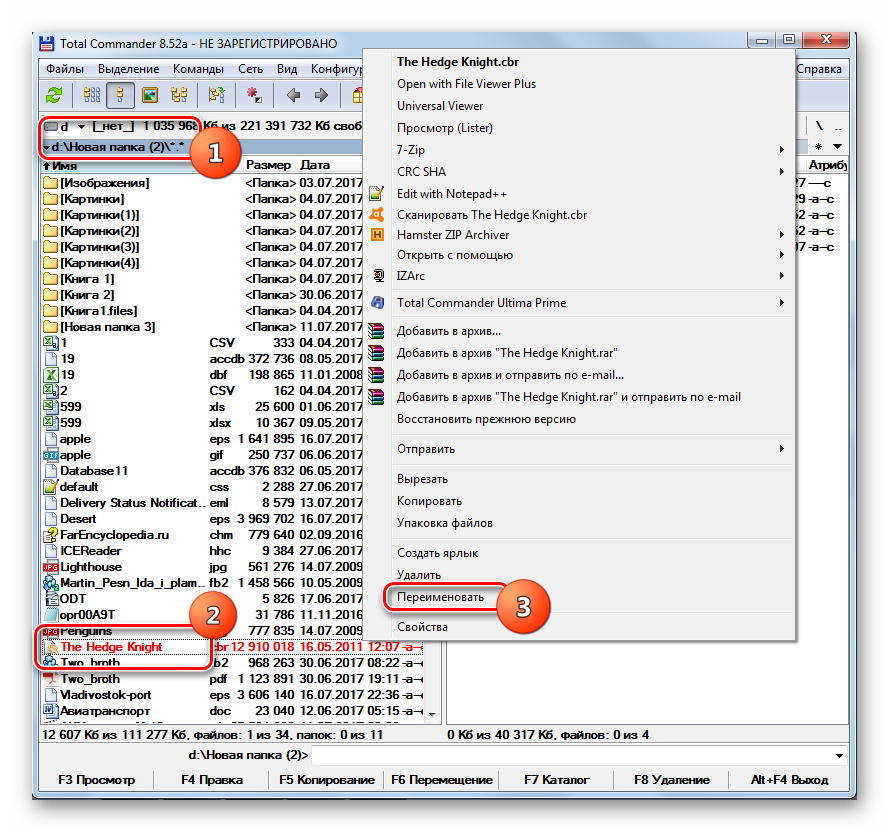Show the directory tree via toolbar icon
This screenshot has height=832, width=889.
(x=179, y=95)
